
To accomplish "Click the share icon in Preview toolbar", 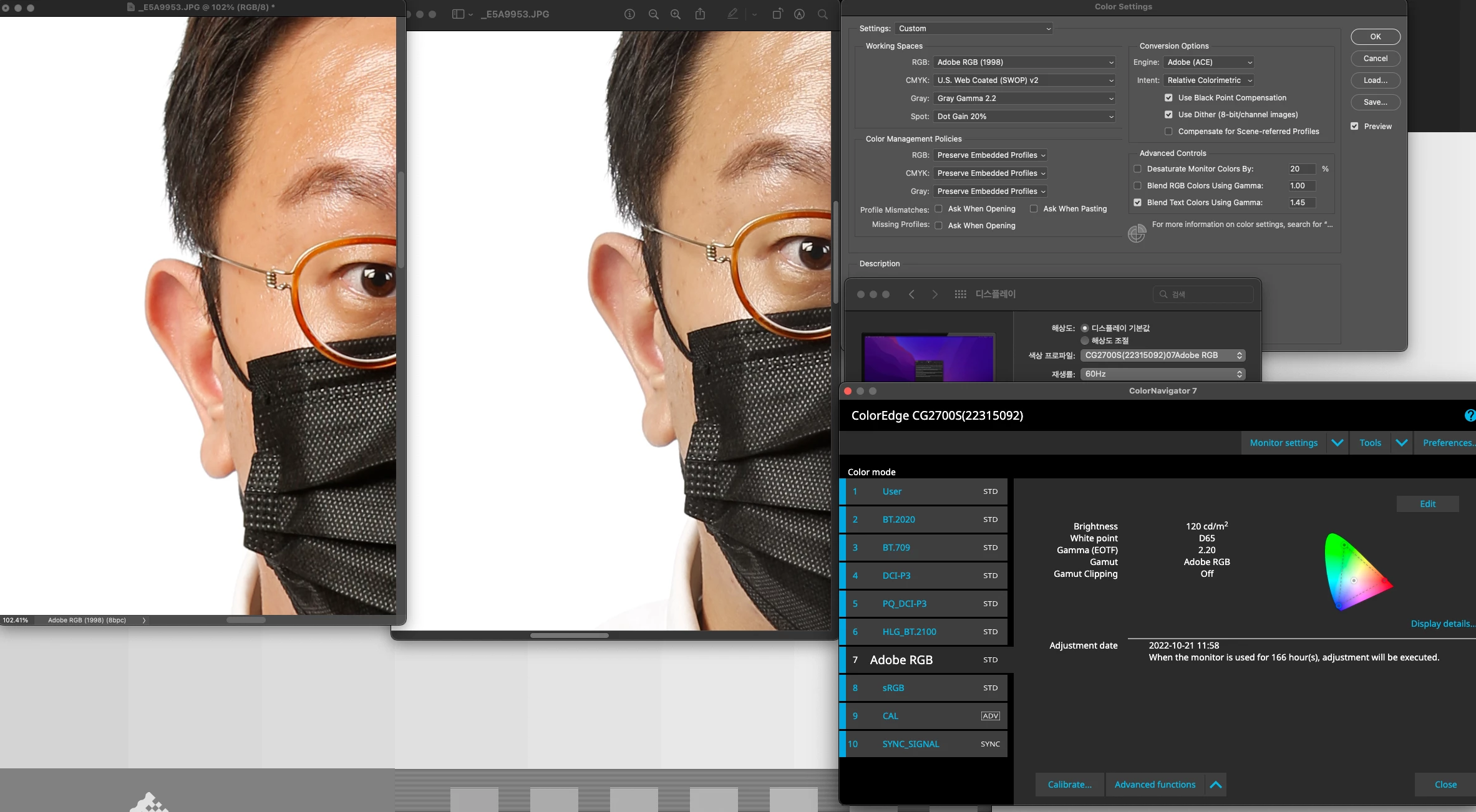I will (x=700, y=14).
